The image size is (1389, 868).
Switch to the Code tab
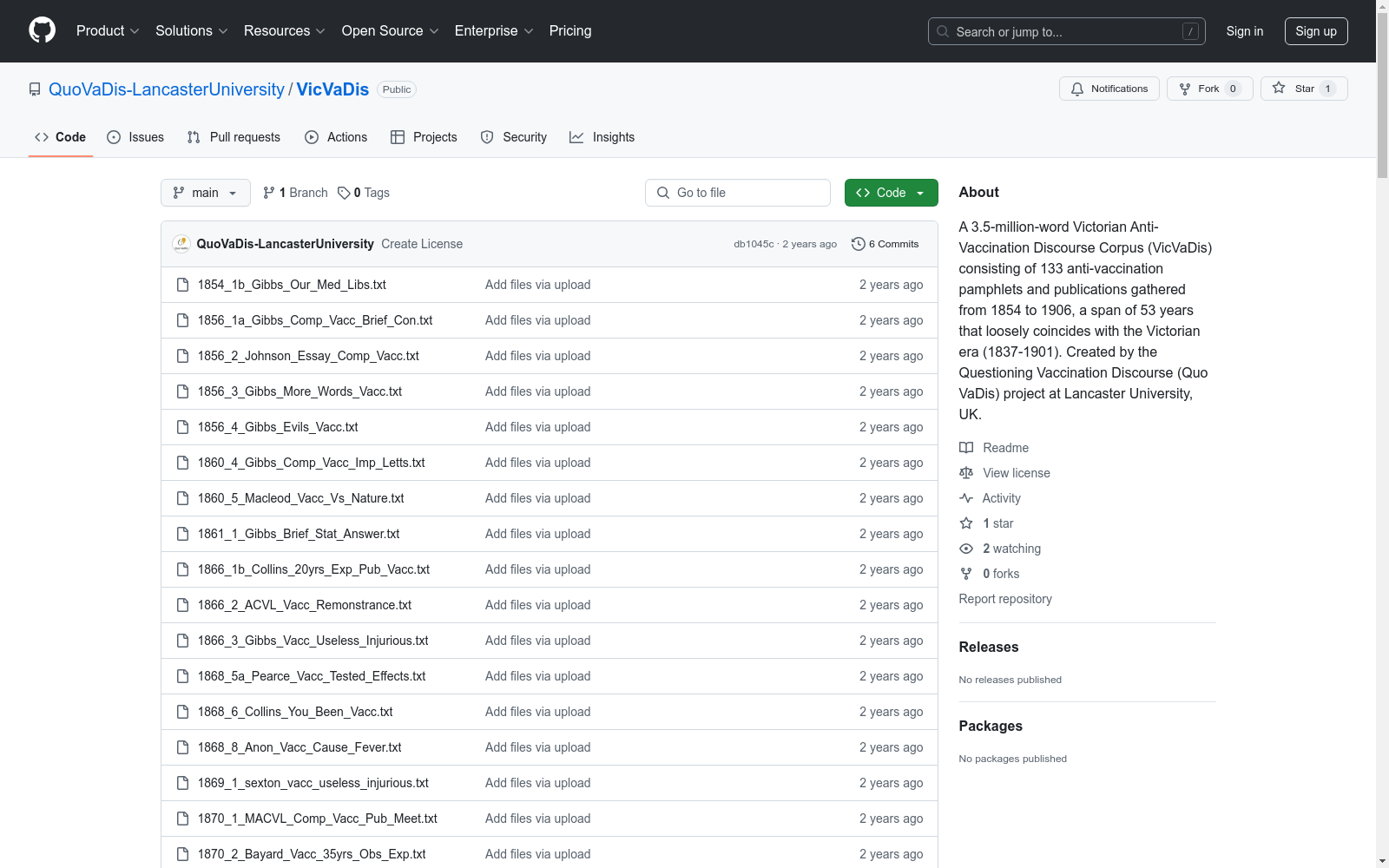click(61, 137)
